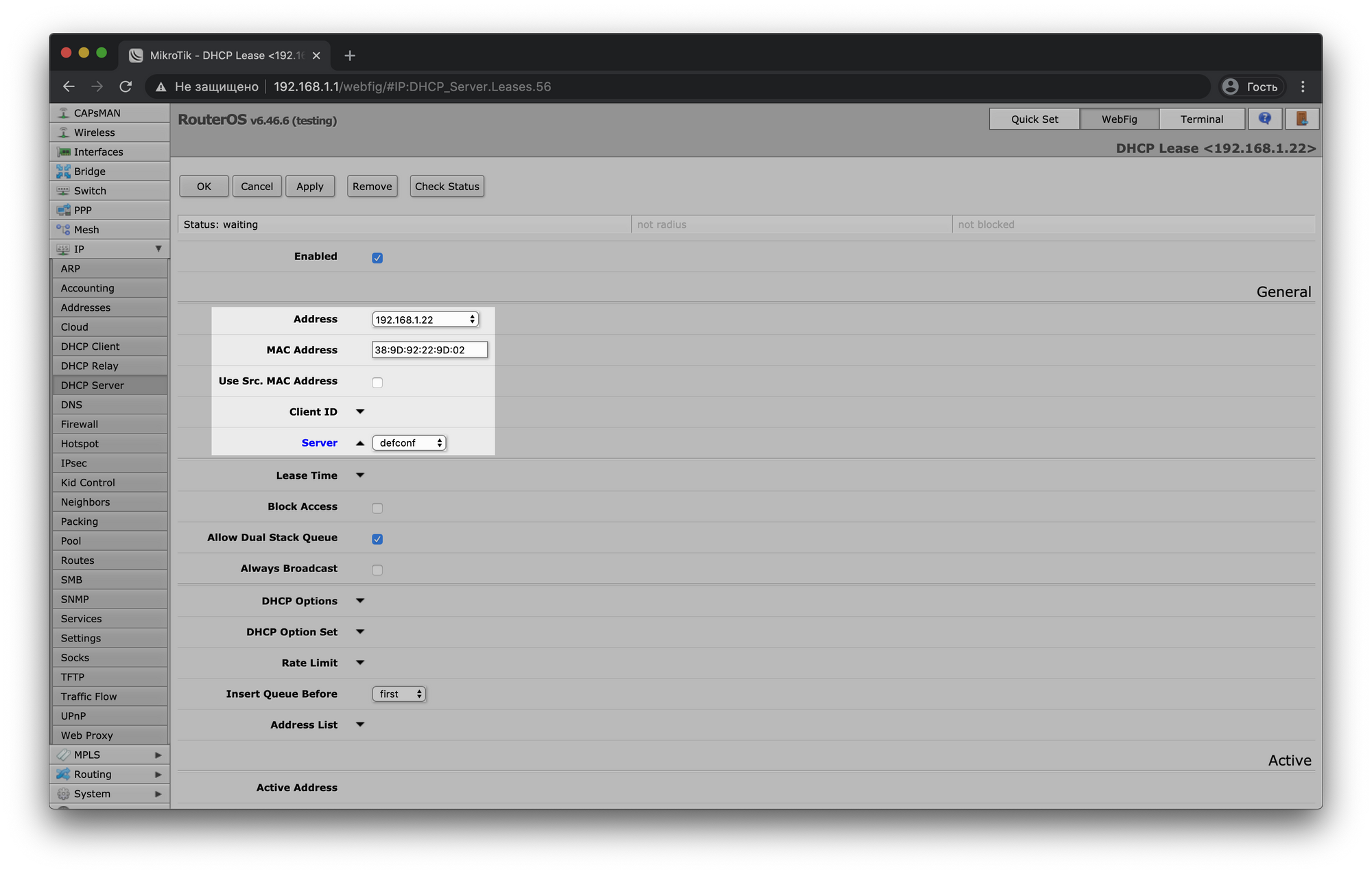Image resolution: width=1372 pixels, height=874 pixels.
Task: Open the Routing menu icon
Action: point(63,773)
